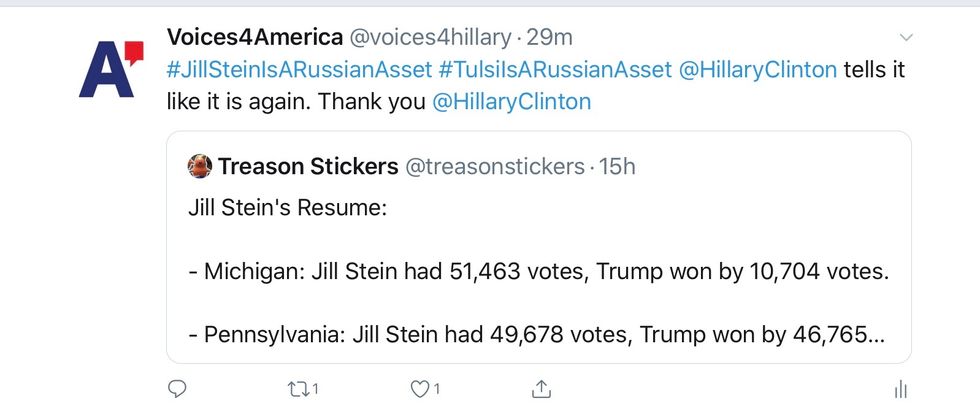Click the reply speech bubble icon

coord(177,387)
